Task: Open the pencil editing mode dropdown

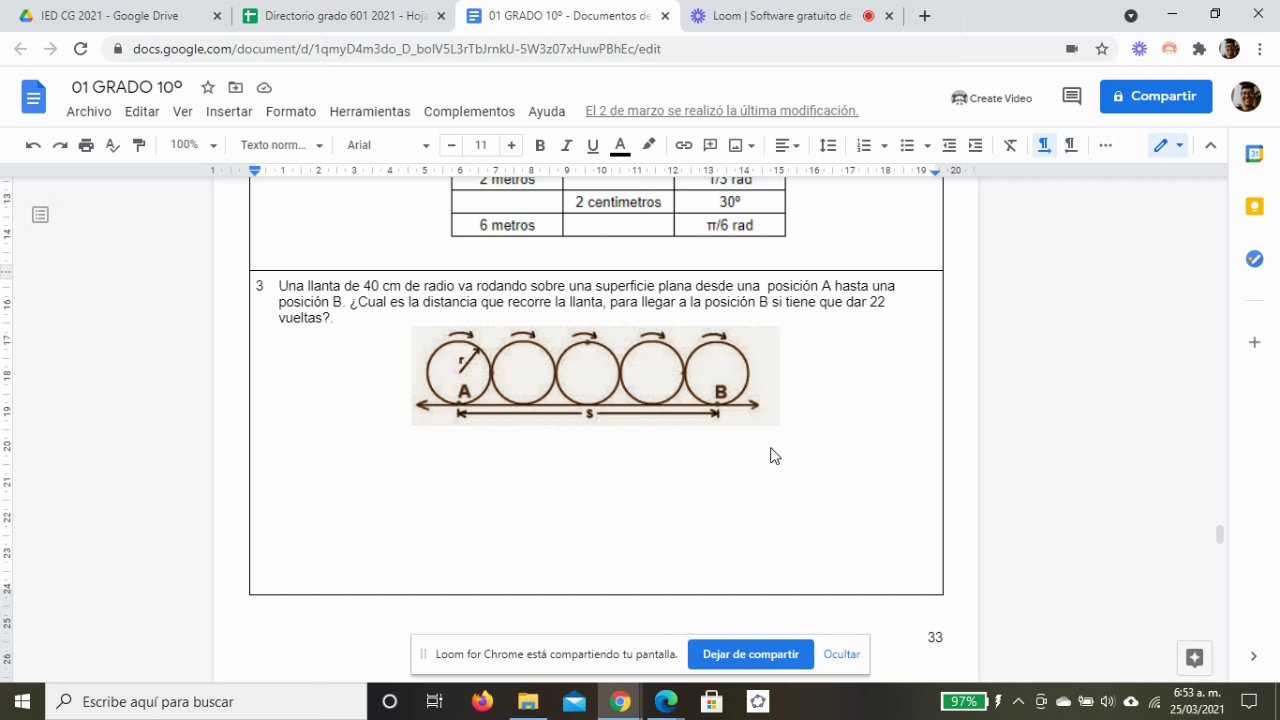Action: click(x=1168, y=145)
